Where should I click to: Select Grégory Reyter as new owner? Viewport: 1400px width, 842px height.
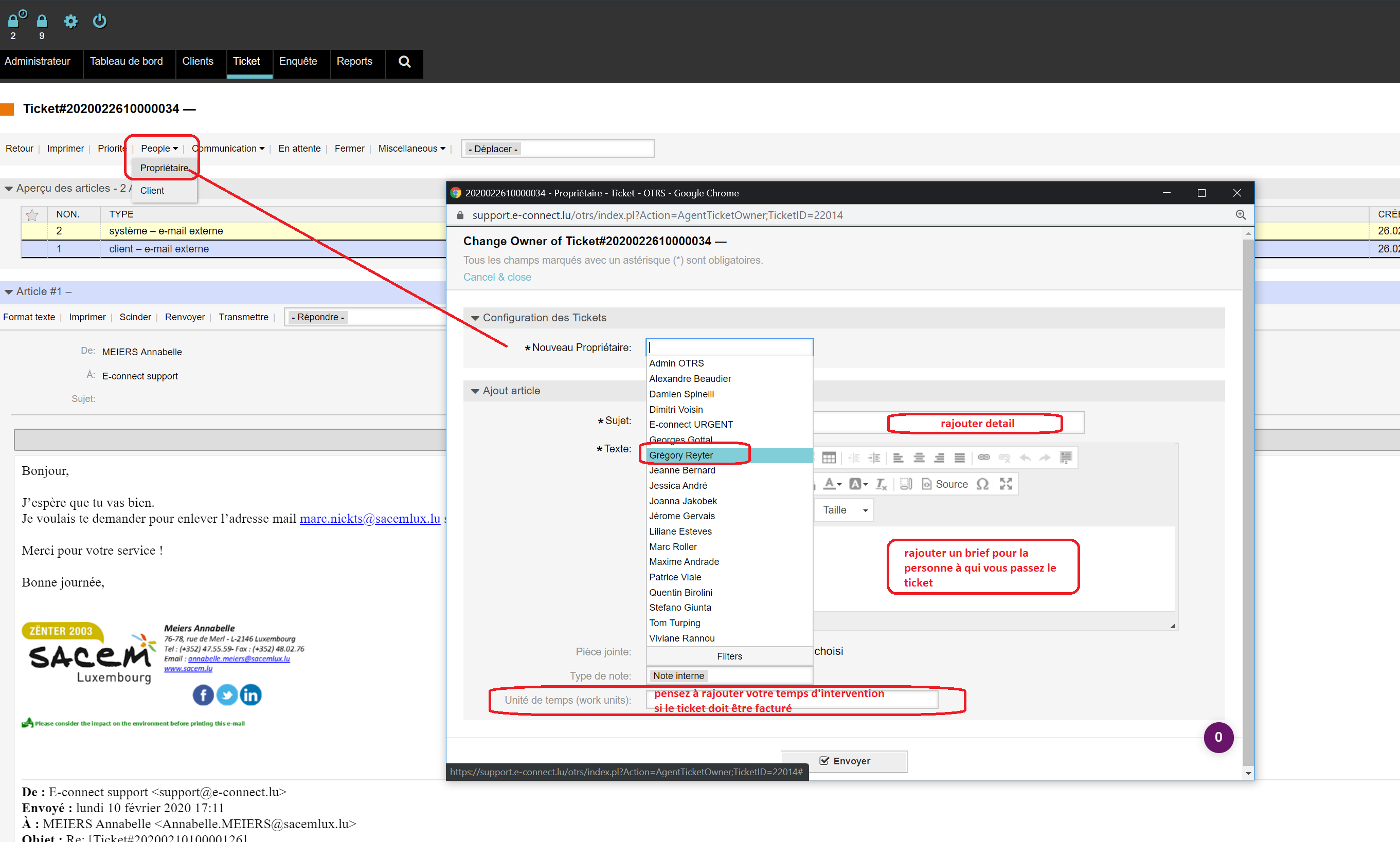tap(729, 455)
